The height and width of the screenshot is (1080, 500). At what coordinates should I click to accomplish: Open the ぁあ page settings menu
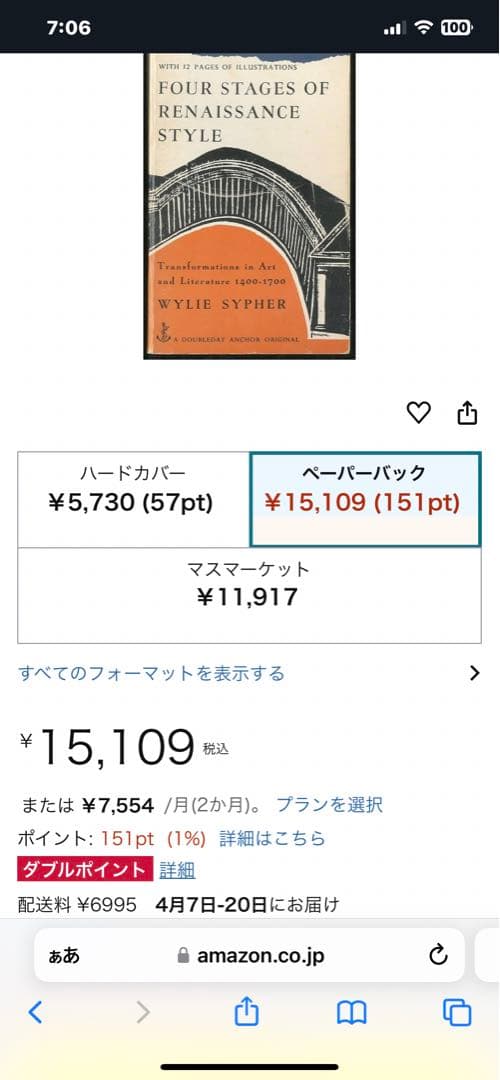tap(64, 955)
